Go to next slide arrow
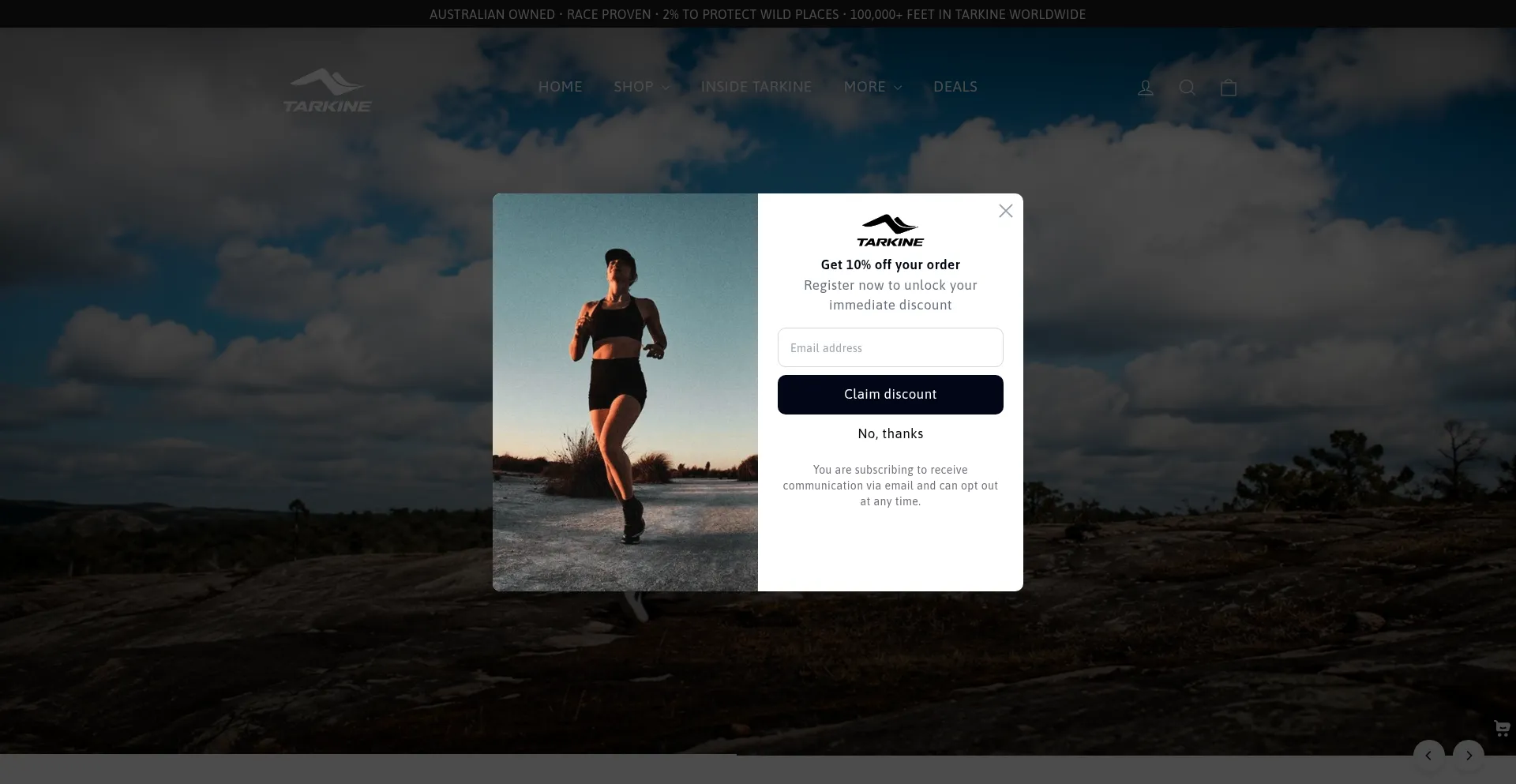Screen dimensions: 1516x784 click(1469, 756)
